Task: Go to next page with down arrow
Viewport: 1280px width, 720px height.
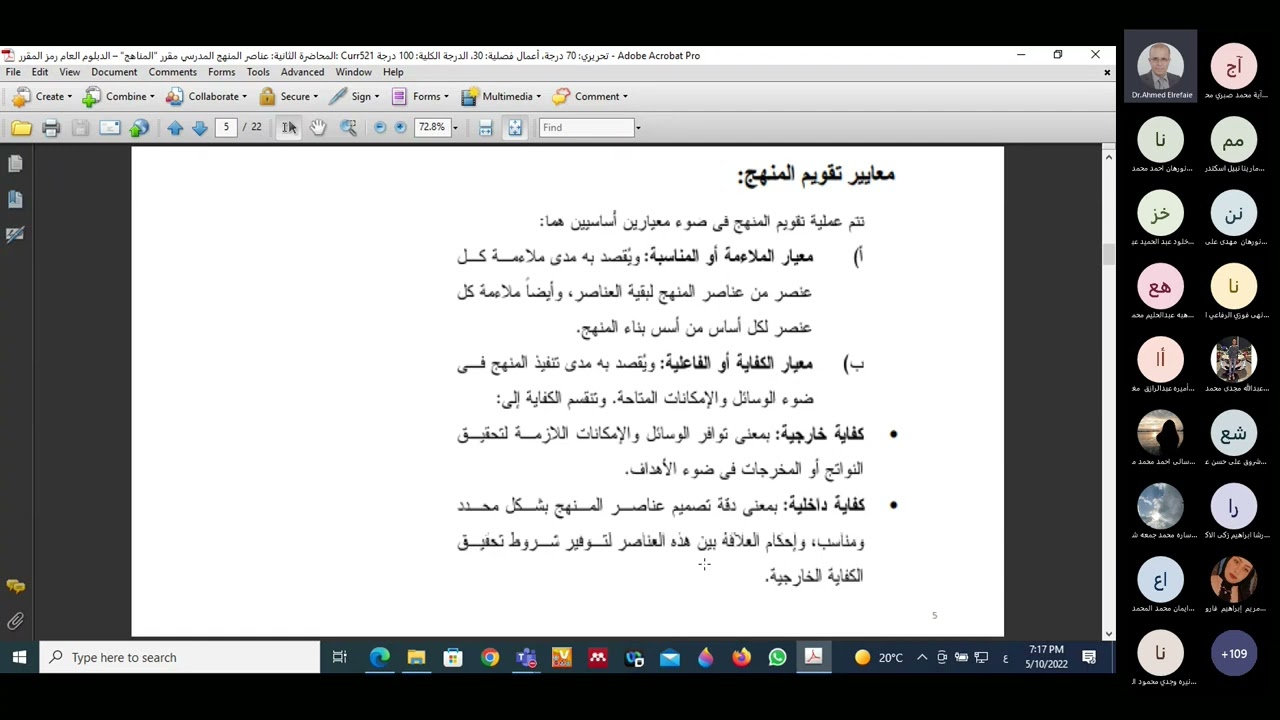Action: tap(199, 128)
